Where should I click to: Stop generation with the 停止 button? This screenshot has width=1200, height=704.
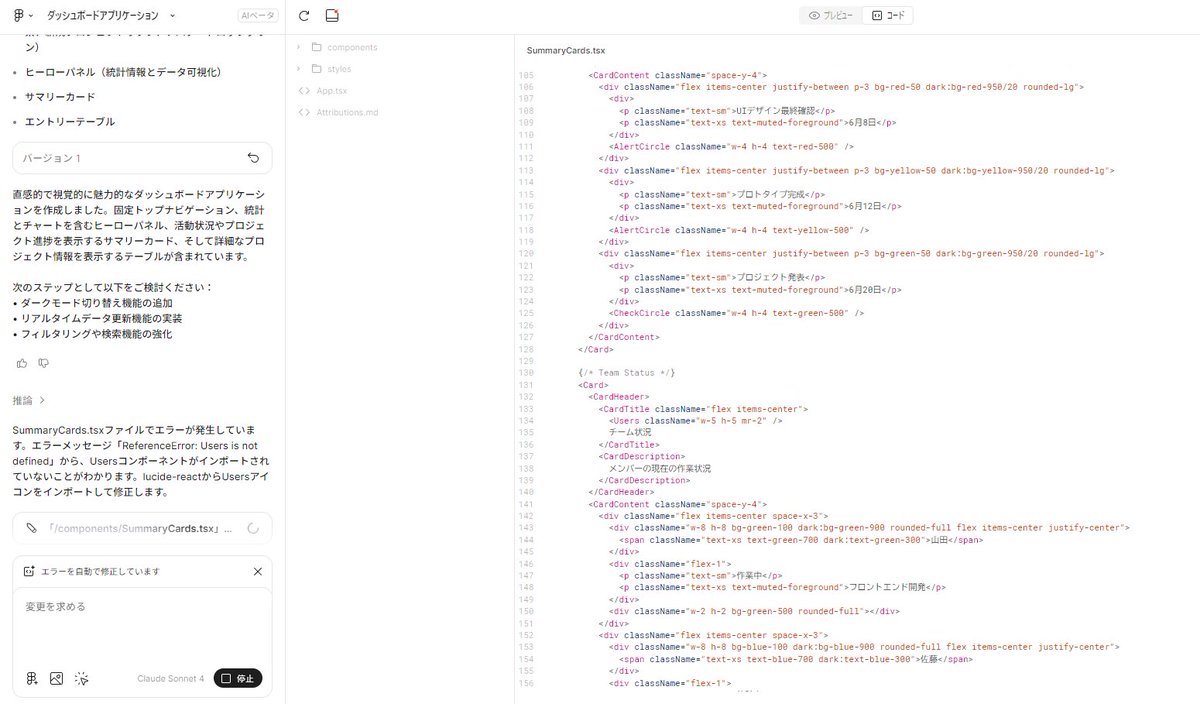[238, 678]
